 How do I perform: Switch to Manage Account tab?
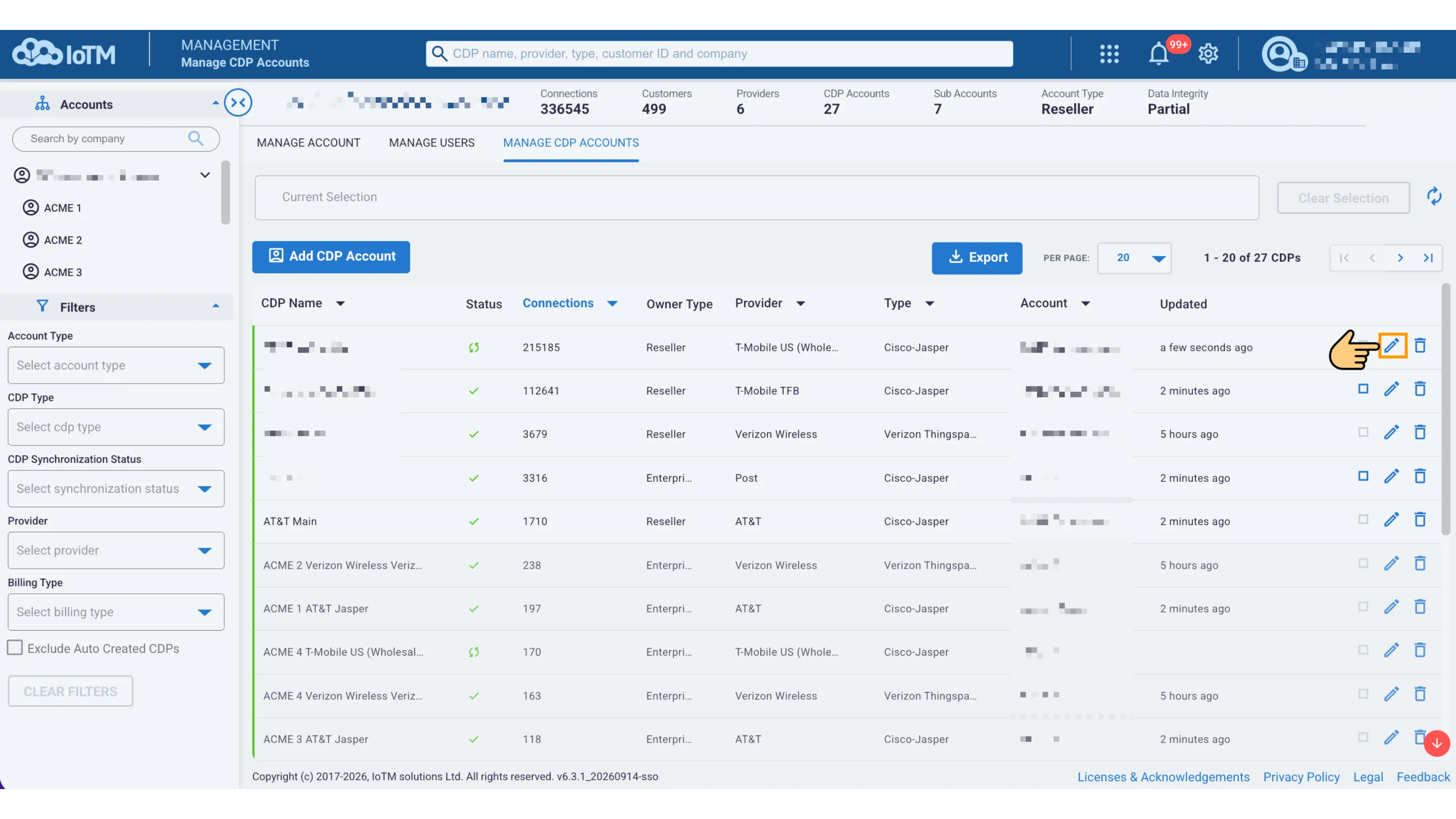pyautogui.click(x=308, y=143)
